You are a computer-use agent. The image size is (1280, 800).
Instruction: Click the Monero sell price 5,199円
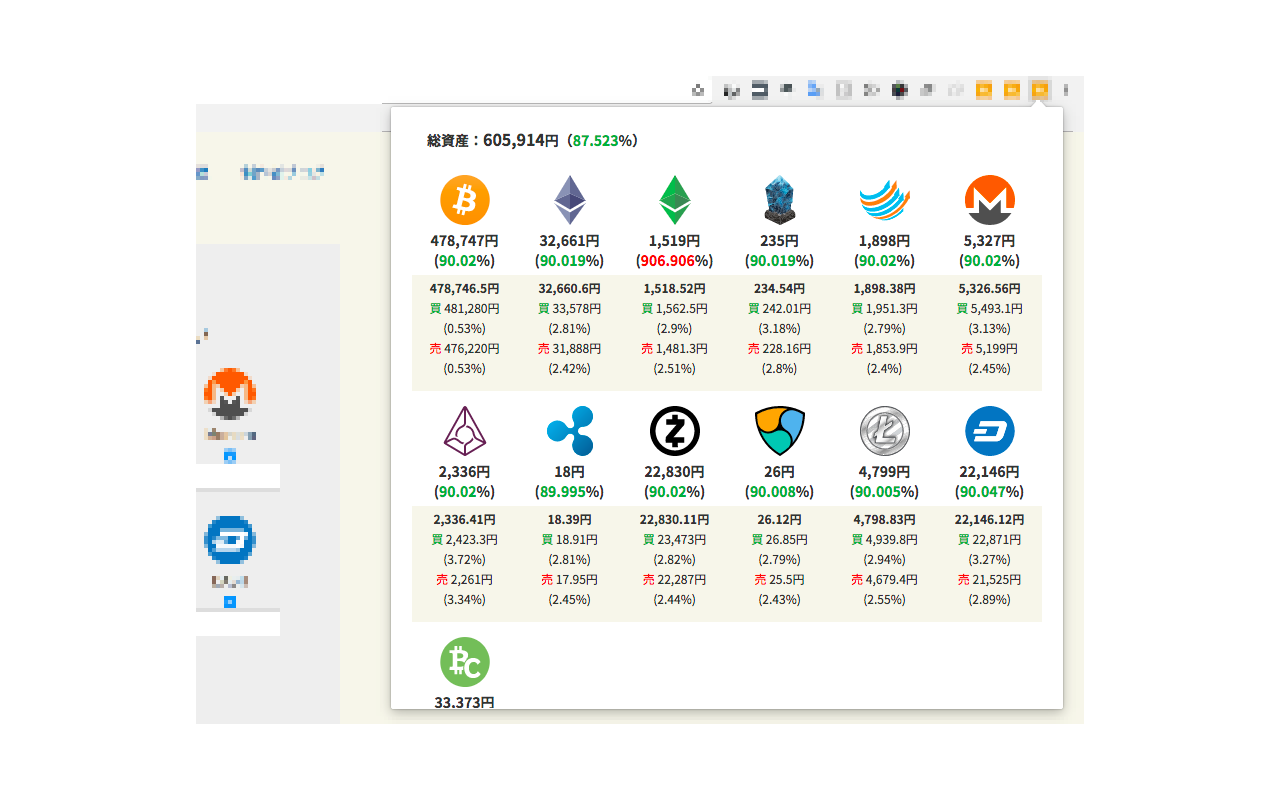(996, 349)
